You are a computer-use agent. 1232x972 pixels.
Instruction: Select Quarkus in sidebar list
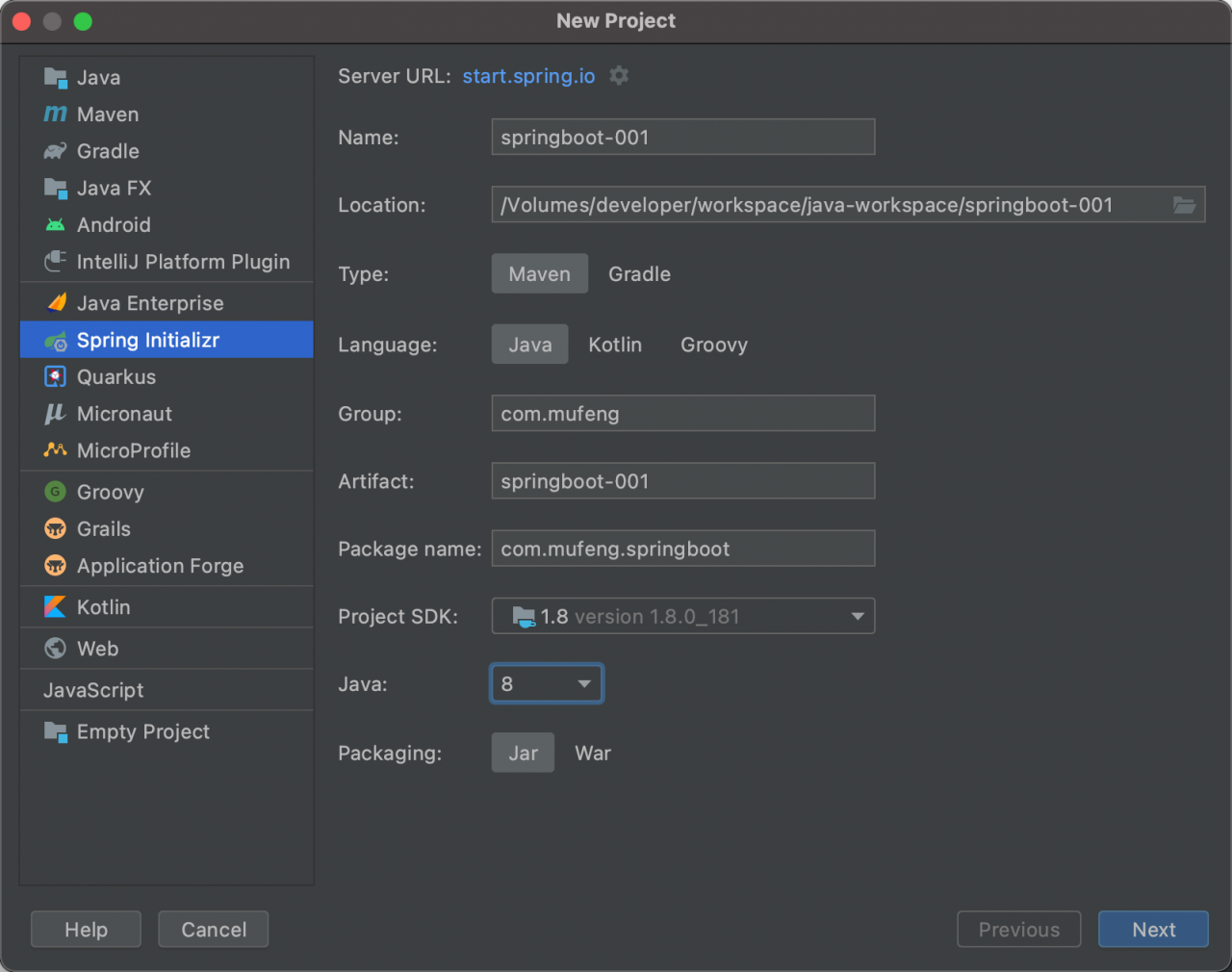(167, 377)
